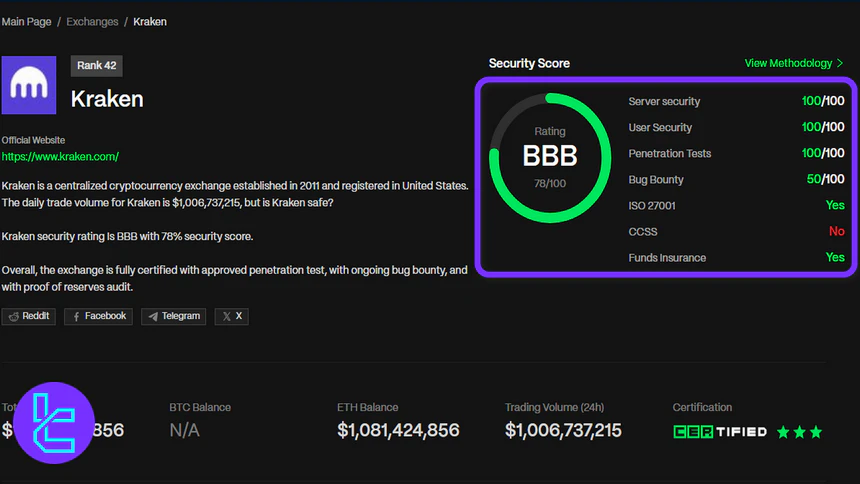Click the ETH Balance value

pyautogui.click(x=398, y=431)
